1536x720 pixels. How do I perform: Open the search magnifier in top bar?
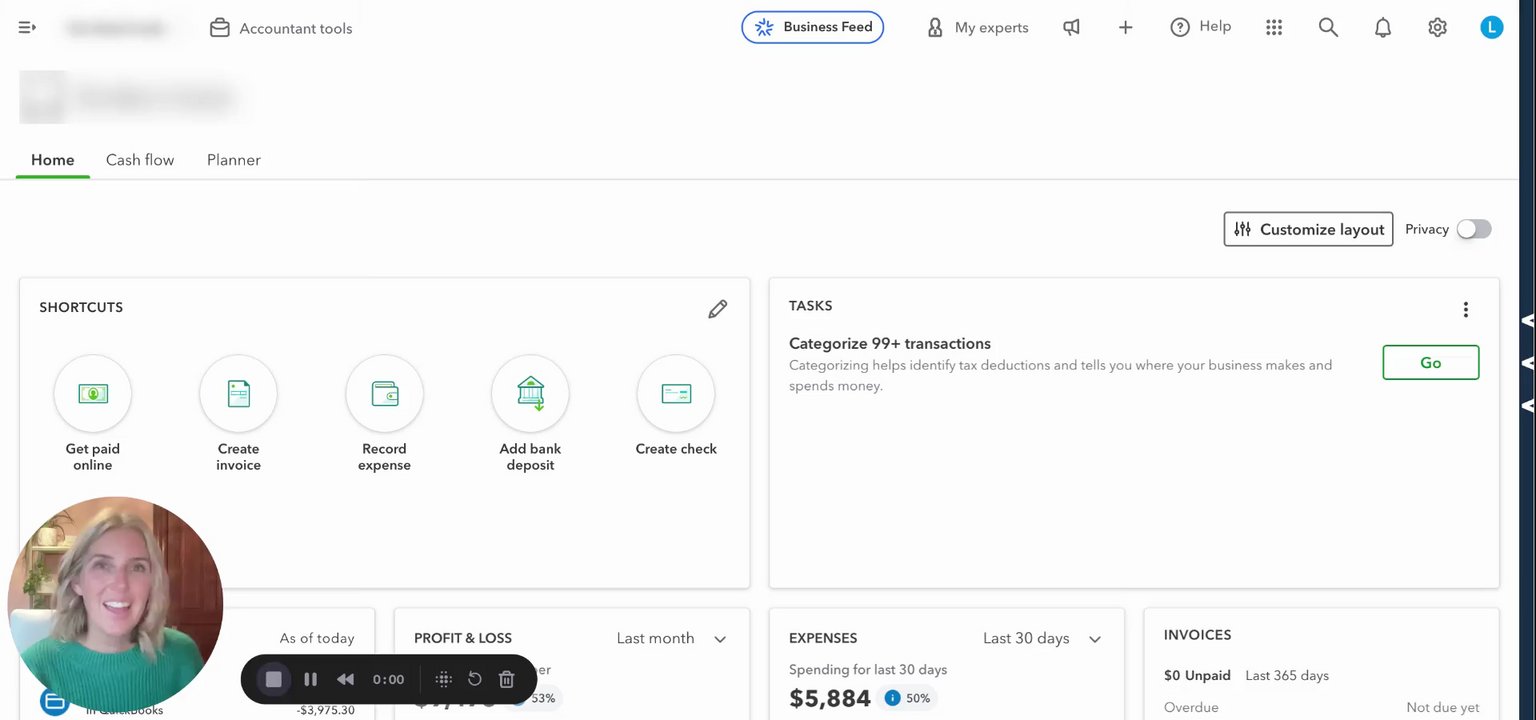coord(1328,28)
